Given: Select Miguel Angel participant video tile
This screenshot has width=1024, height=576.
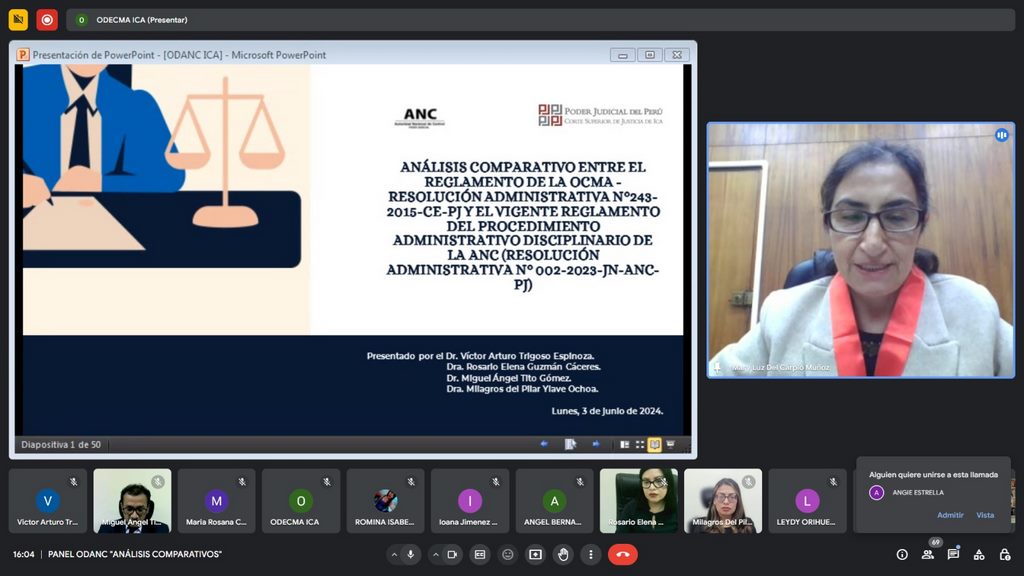Looking at the screenshot, I should pos(133,501).
